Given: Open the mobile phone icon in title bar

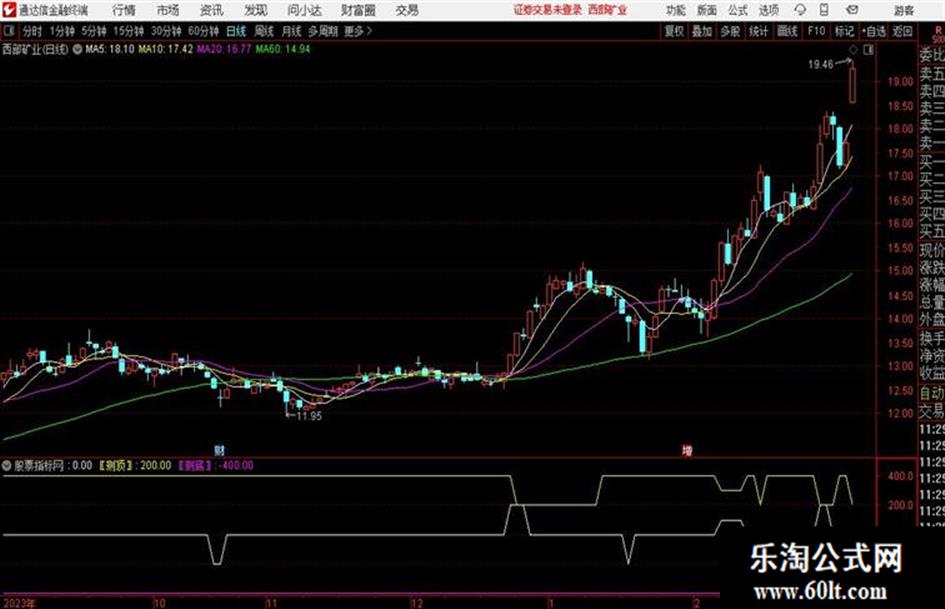Looking at the screenshot, I should 824,10.
